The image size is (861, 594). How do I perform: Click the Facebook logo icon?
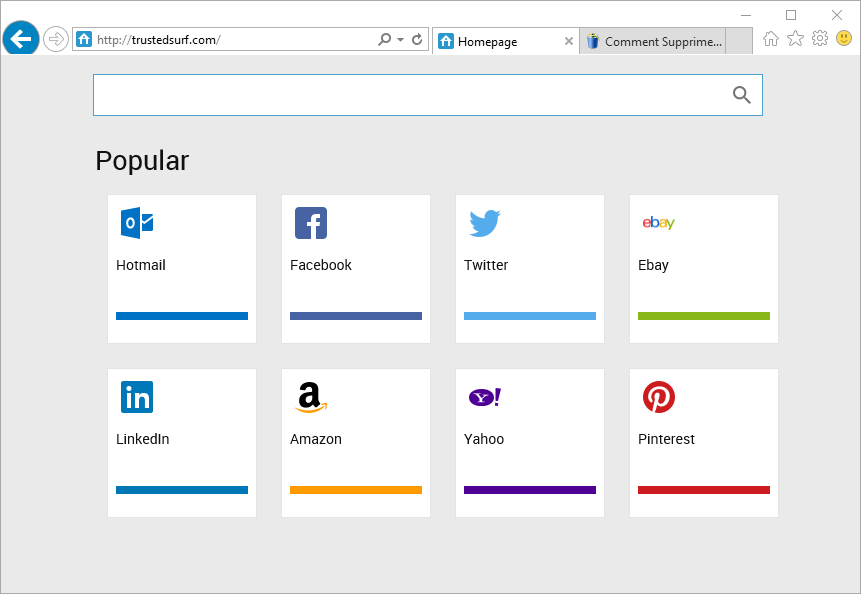tap(311, 223)
